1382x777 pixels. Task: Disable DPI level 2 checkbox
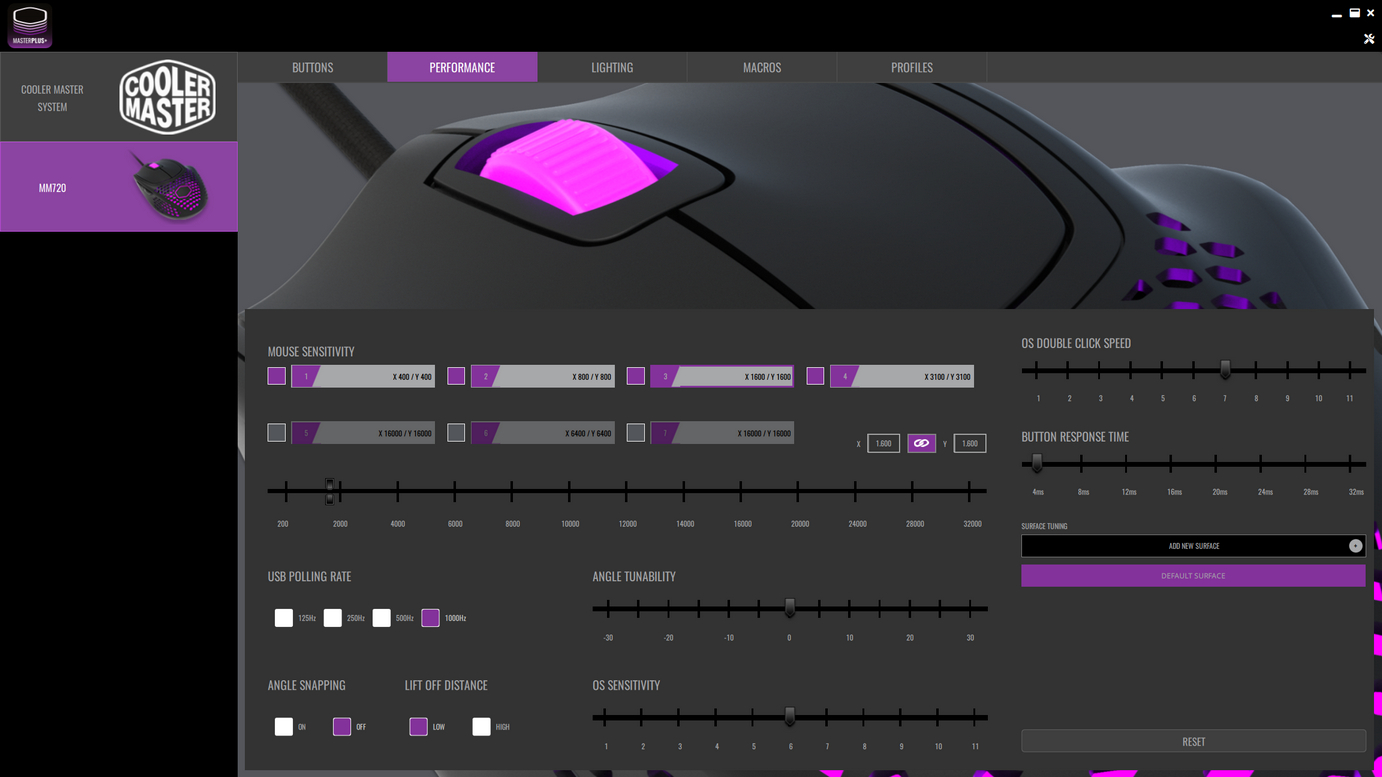[x=456, y=376]
